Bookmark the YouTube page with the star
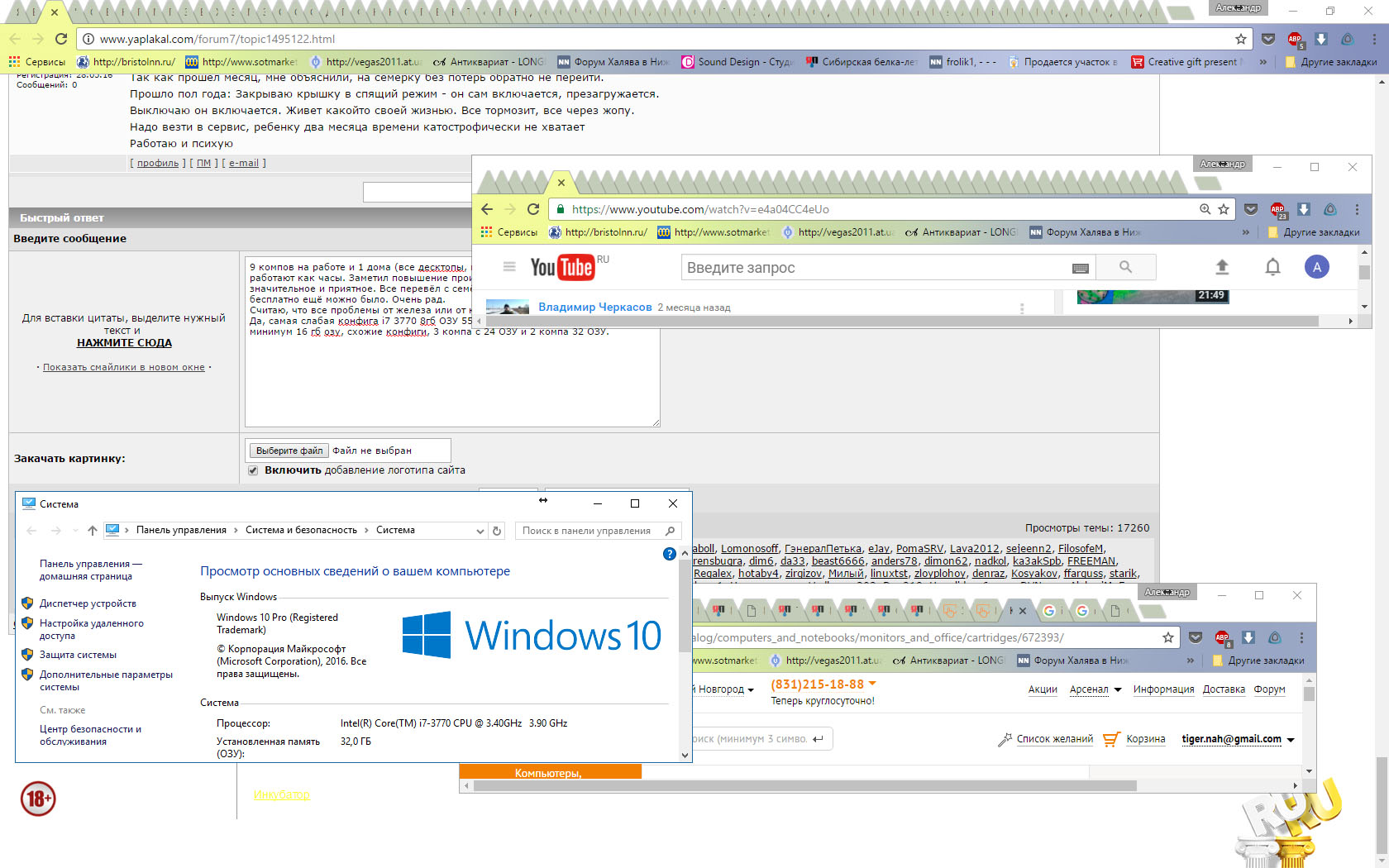 click(1224, 209)
